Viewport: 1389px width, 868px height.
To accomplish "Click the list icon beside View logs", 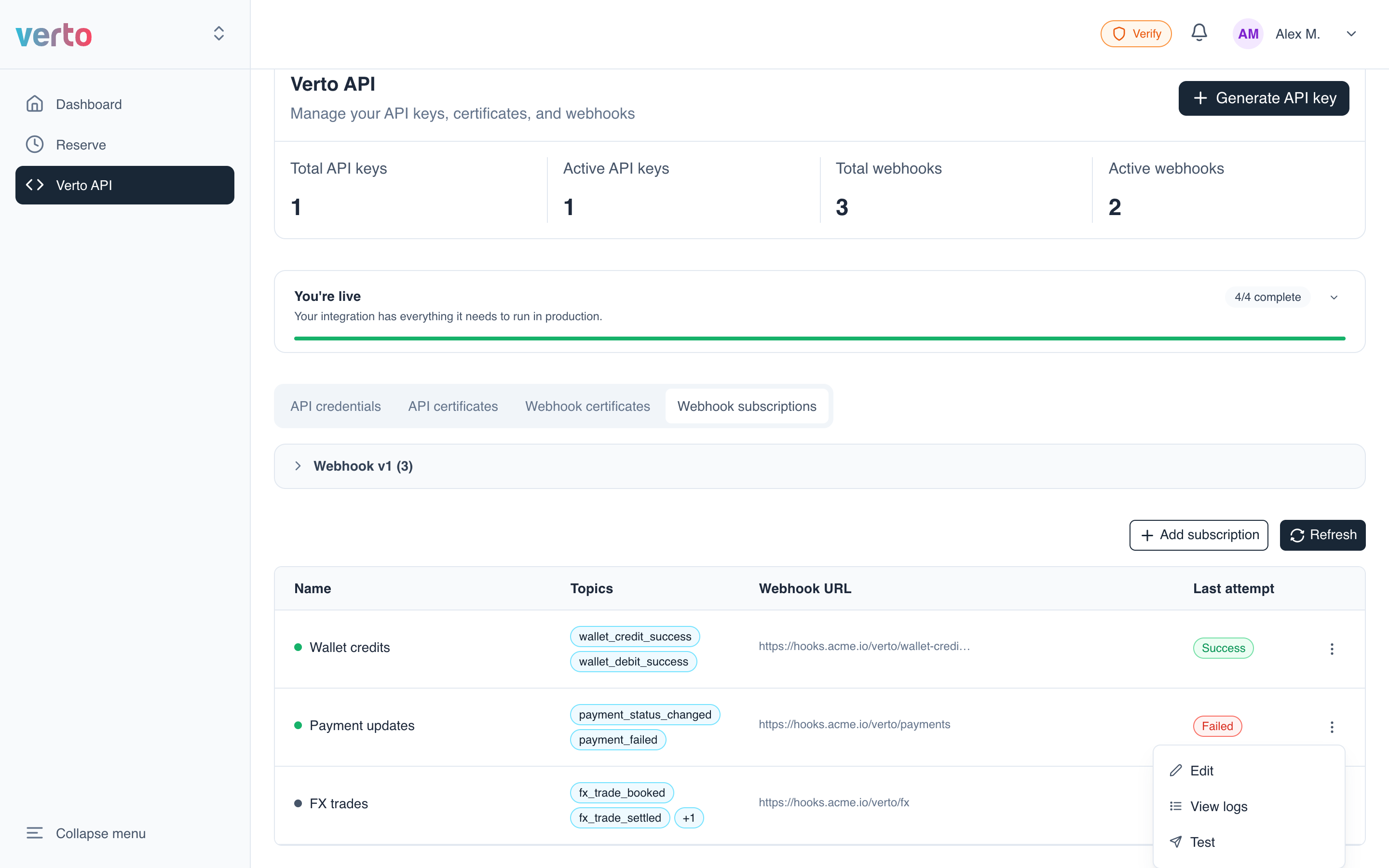I will (x=1175, y=806).
